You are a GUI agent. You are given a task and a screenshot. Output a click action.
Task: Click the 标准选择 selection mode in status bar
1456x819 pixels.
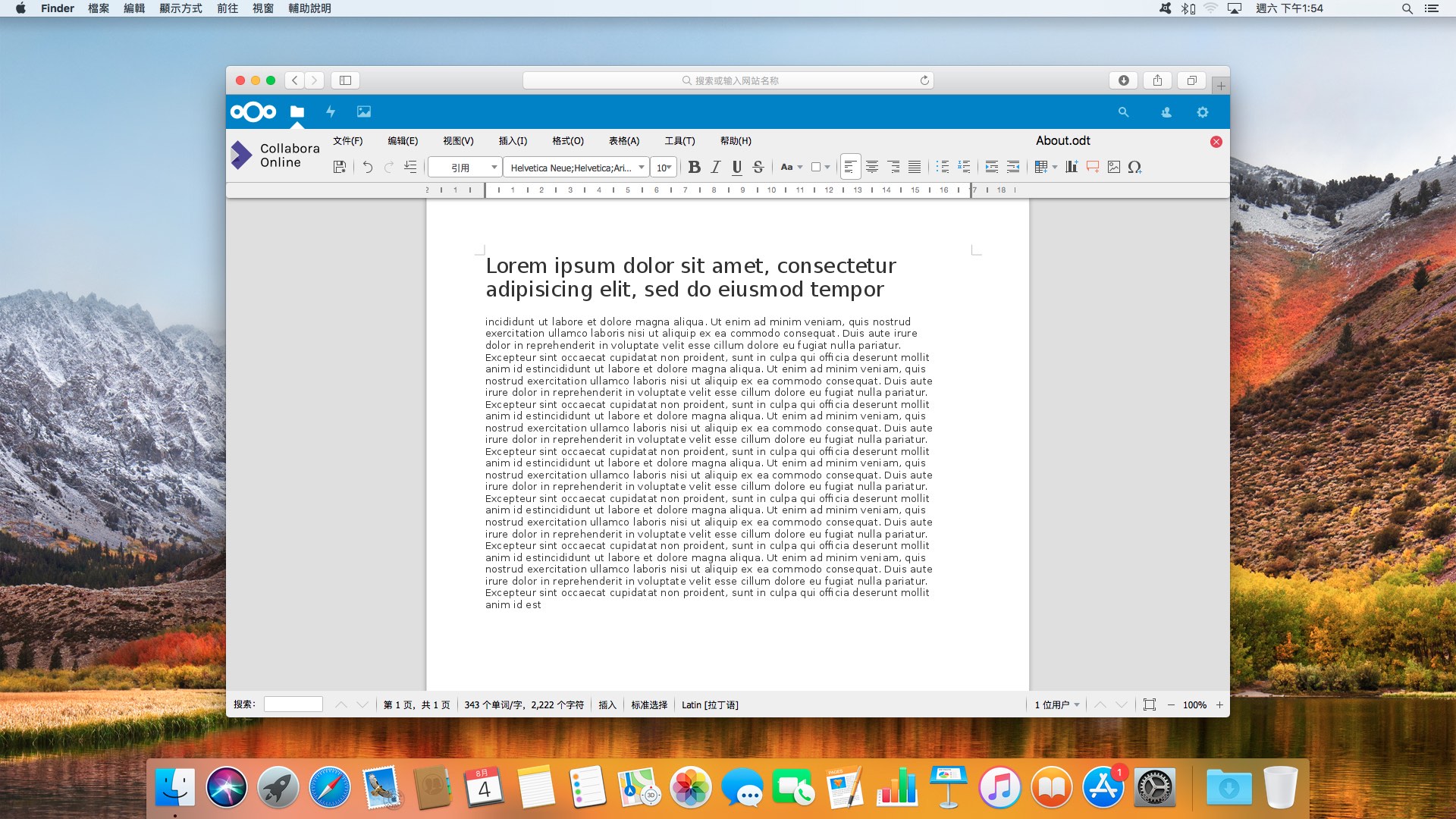649,704
